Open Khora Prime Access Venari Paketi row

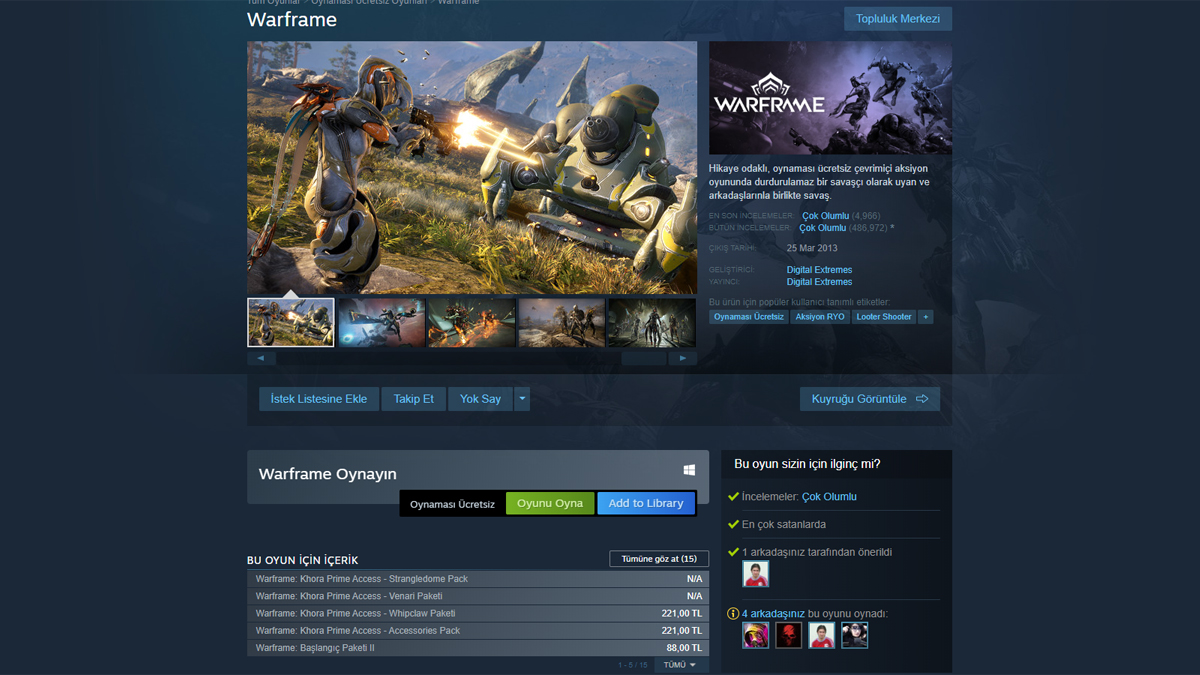(x=478, y=596)
